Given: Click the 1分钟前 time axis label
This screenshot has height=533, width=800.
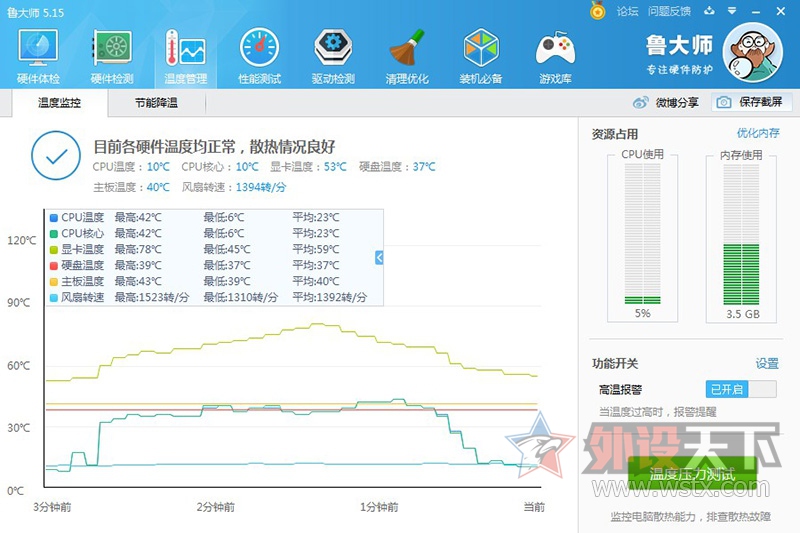Looking at the screenshot, I should [379, 507].
